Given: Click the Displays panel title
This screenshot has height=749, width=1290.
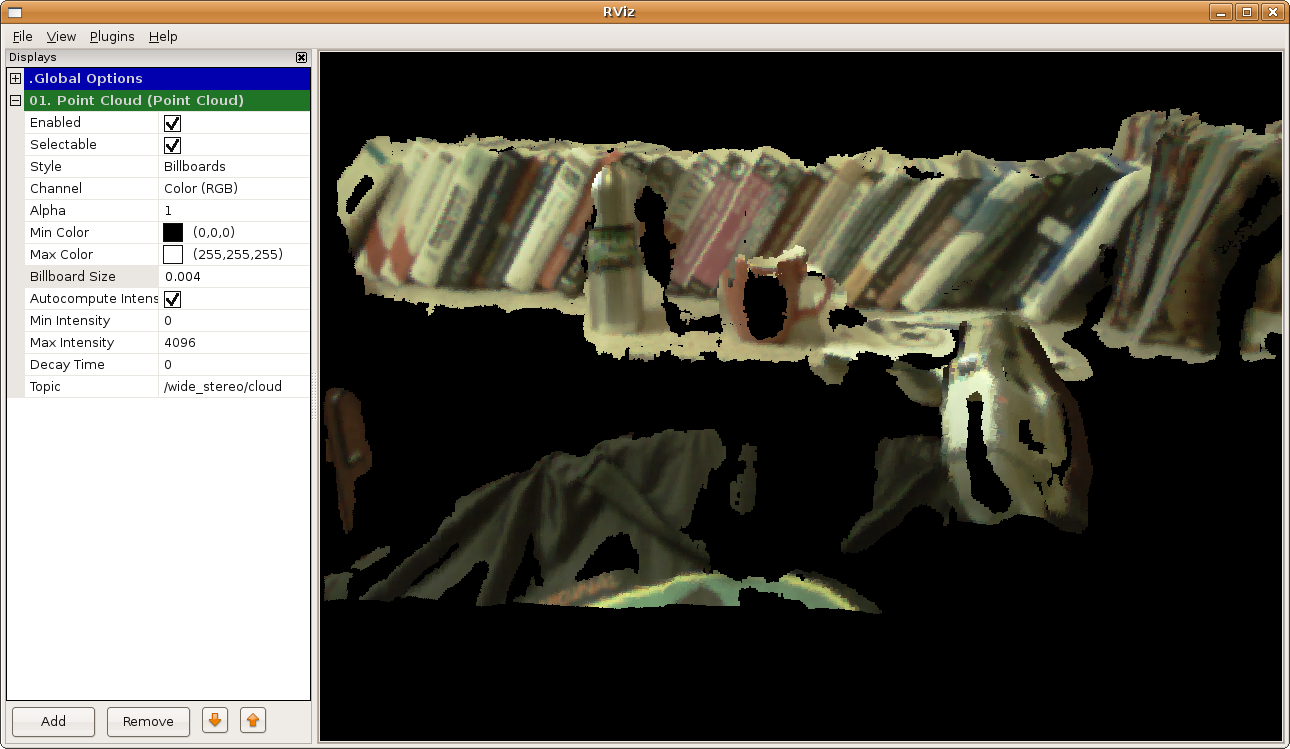Looking at the screenshot, I should [x=33, y=58].
